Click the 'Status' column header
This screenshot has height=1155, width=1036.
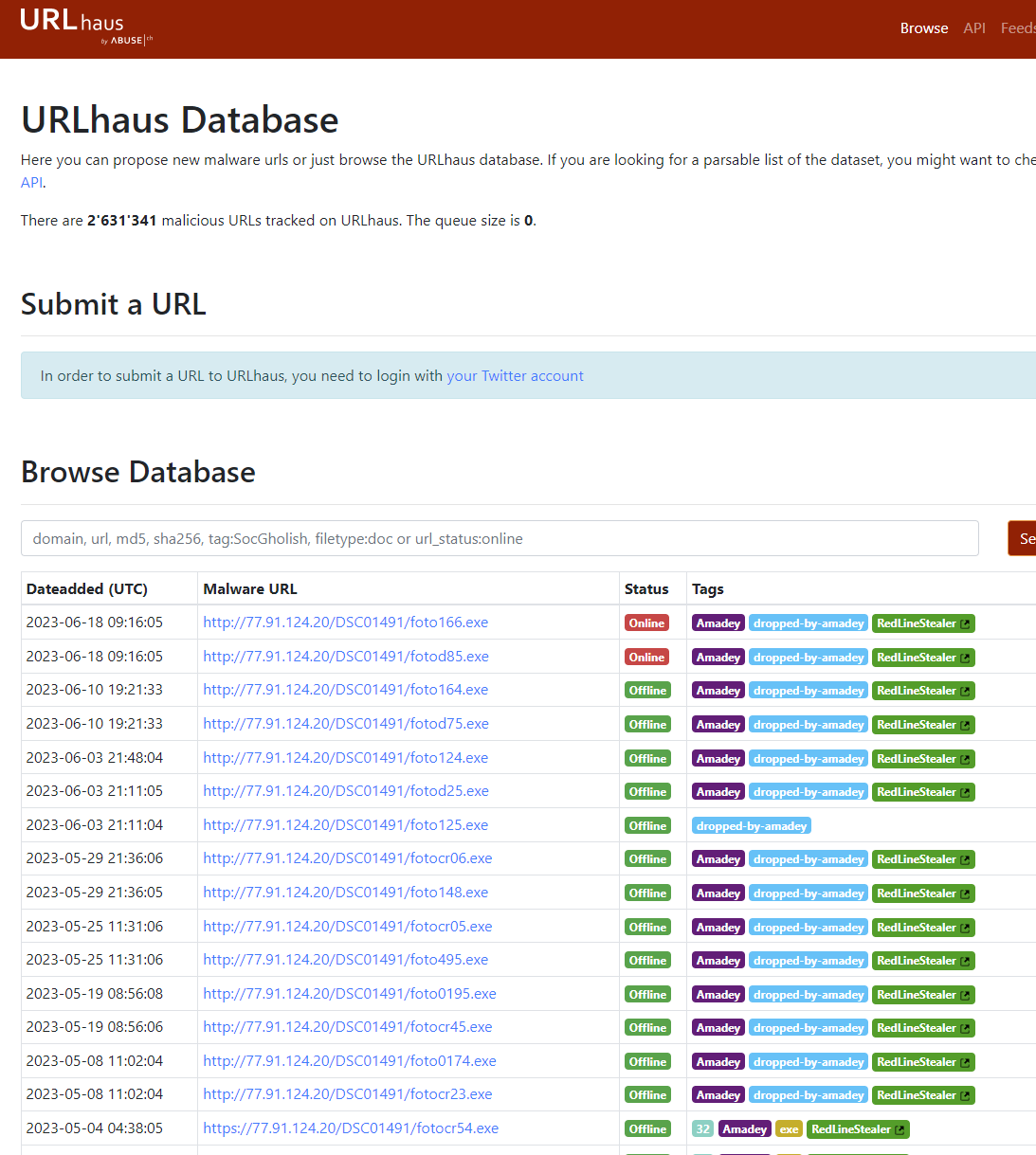[x=646, y=589]
